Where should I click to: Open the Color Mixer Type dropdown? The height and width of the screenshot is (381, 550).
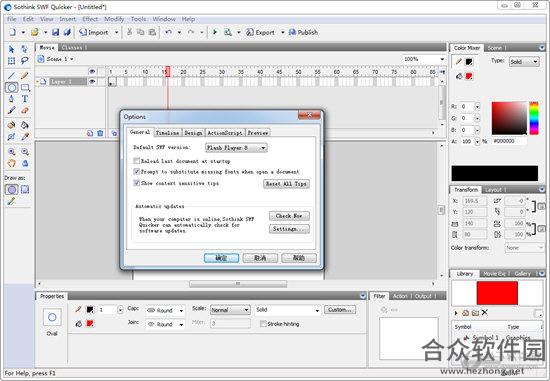click(524, 62)
